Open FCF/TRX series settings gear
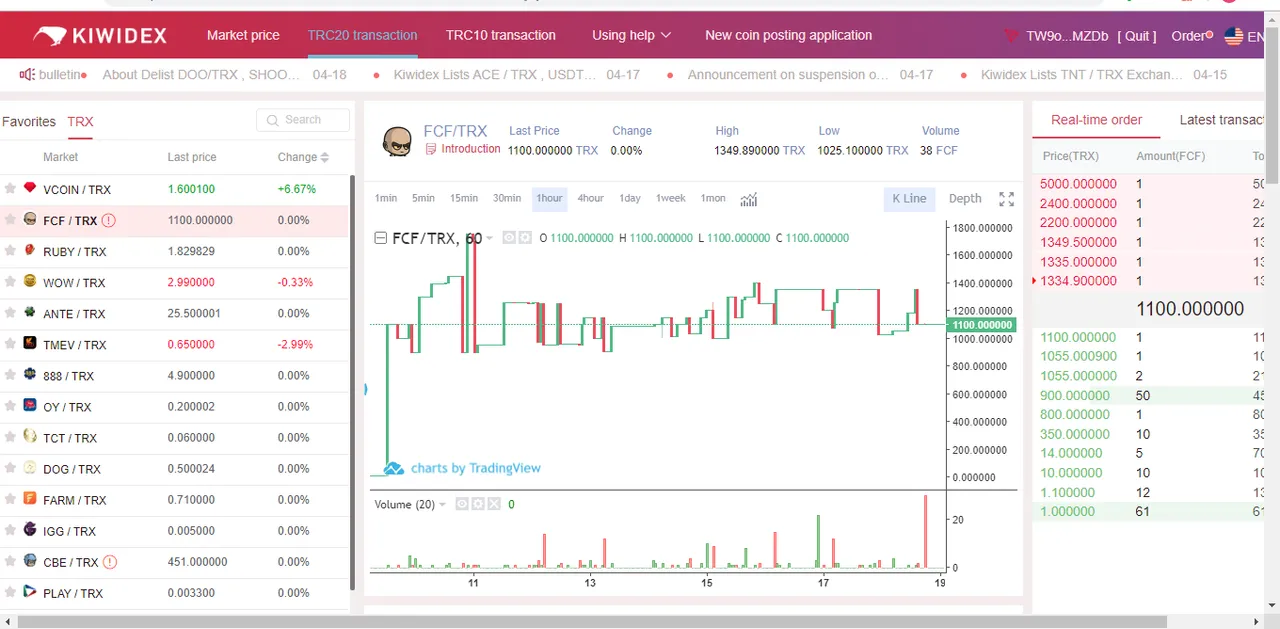1280x629 pixels. pos(524,238)
